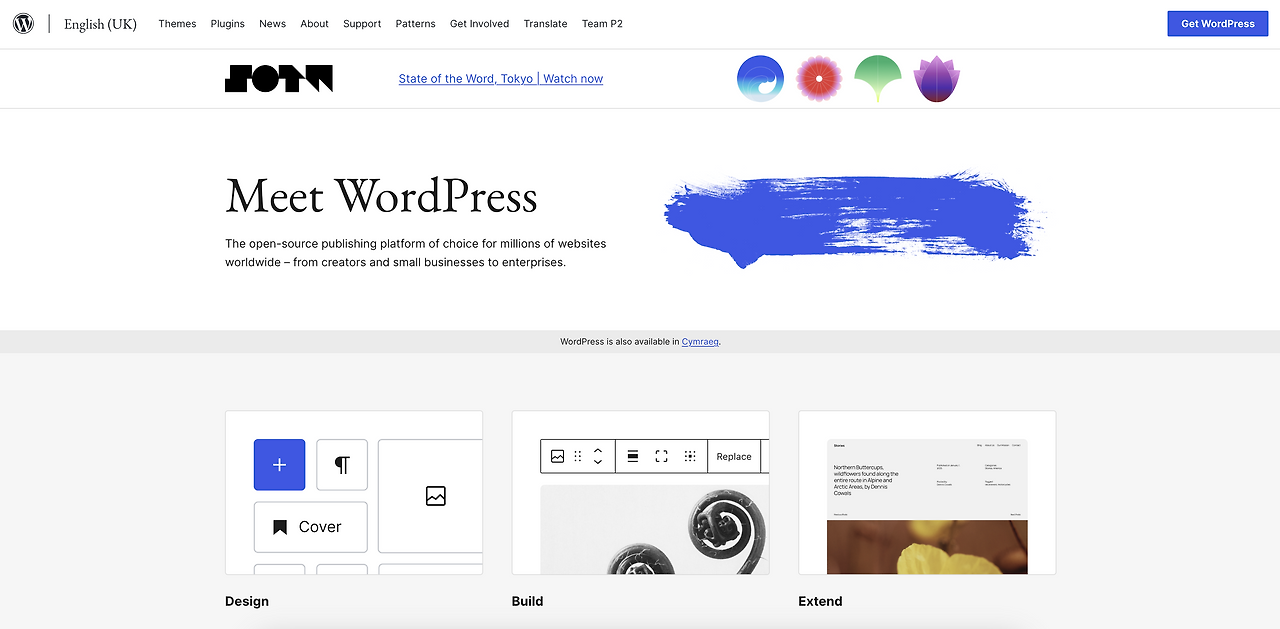Viewport: 1280px width, 629px height.
Task: Open the Translate menu item
Action: (x=545, y=24)
